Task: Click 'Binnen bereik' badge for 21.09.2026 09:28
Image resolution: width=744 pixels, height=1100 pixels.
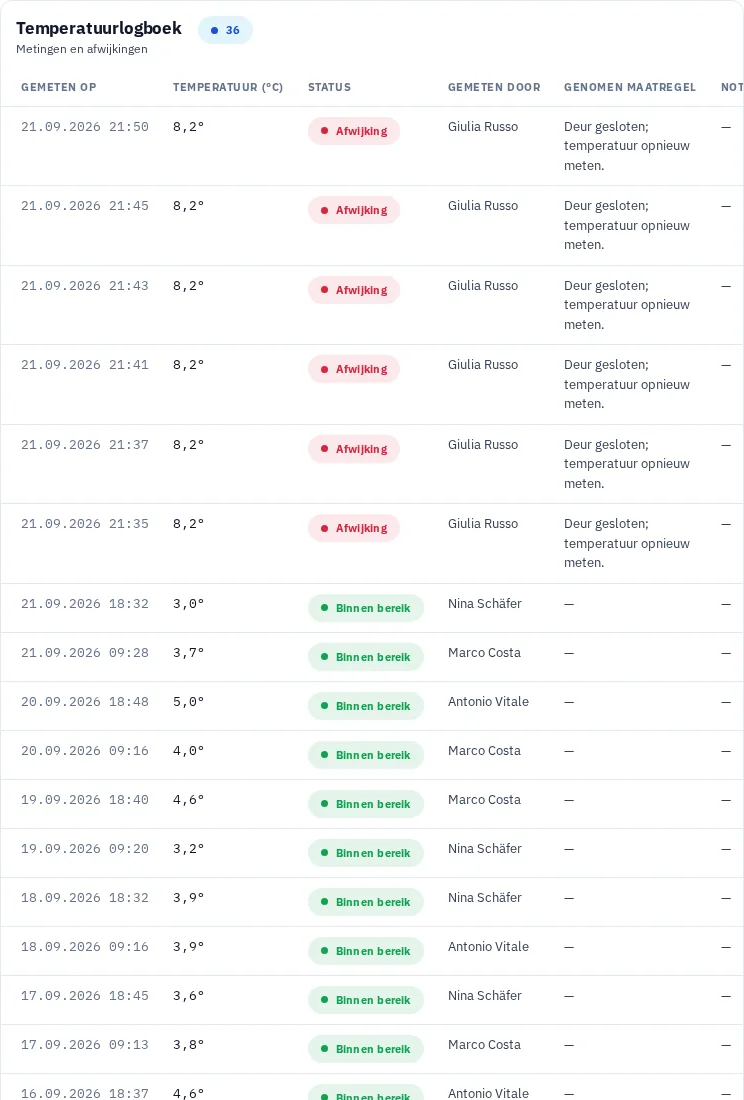Action: point(366,657)
